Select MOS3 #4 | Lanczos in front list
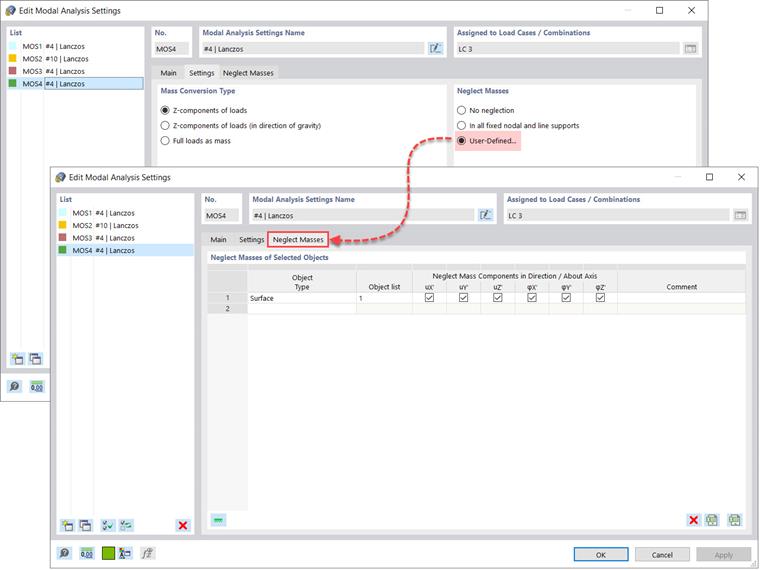The width and height of the screenshot is (760, 570). (125, 238)
